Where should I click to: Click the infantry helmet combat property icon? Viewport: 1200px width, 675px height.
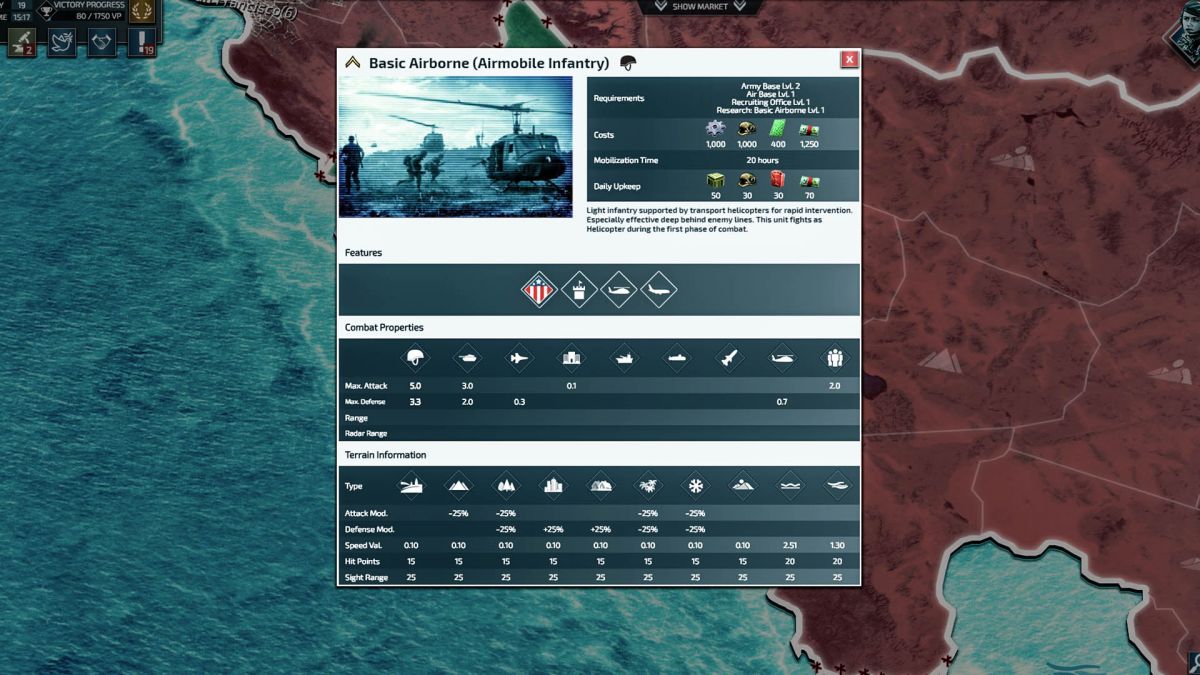pos(415,358)
